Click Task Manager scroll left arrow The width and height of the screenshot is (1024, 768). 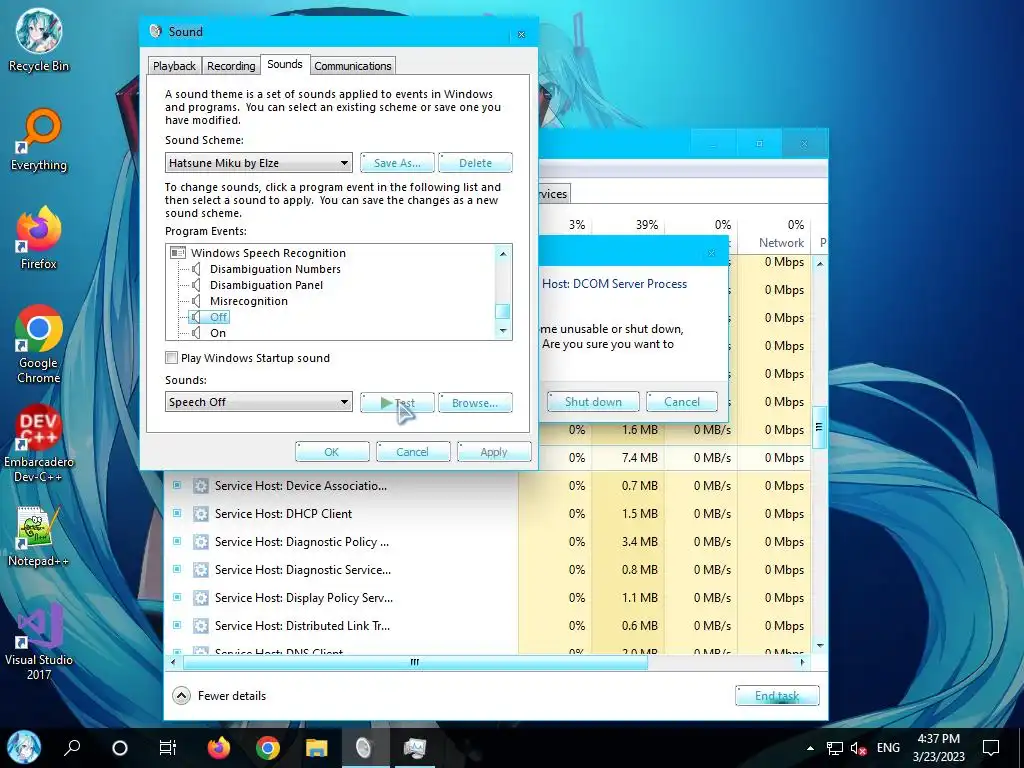coord(173,662)
